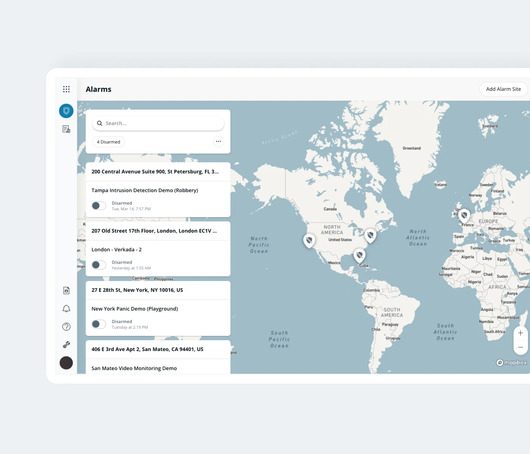Toggle the Tampa Intrusion Detection Demo arm switch
This screenshot has width=530, height=454.
click(99, 206)
